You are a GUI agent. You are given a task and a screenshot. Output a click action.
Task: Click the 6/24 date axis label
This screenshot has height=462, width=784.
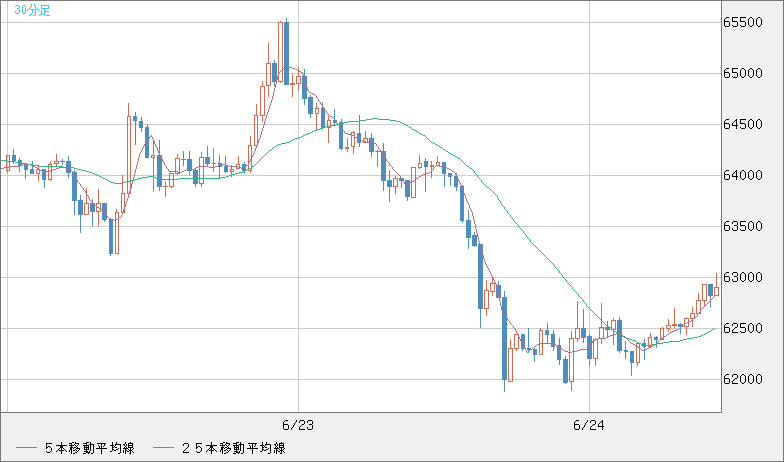(x=589, y=426)
